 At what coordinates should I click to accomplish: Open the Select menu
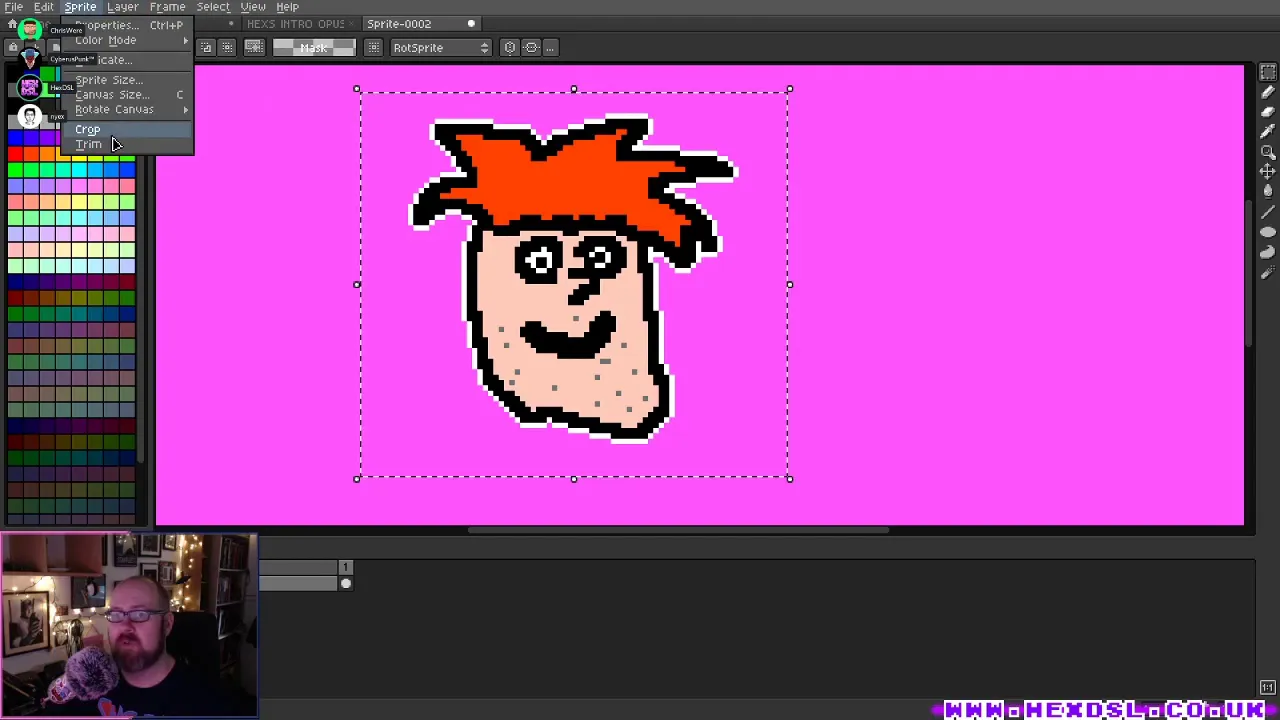coord(213,7)
